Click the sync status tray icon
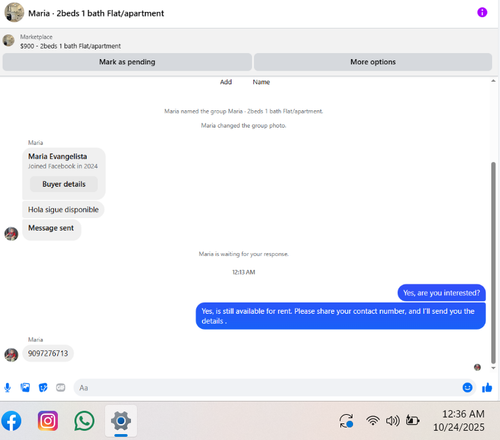Viewport: 500px width, 440px height. tap(346, 421)
